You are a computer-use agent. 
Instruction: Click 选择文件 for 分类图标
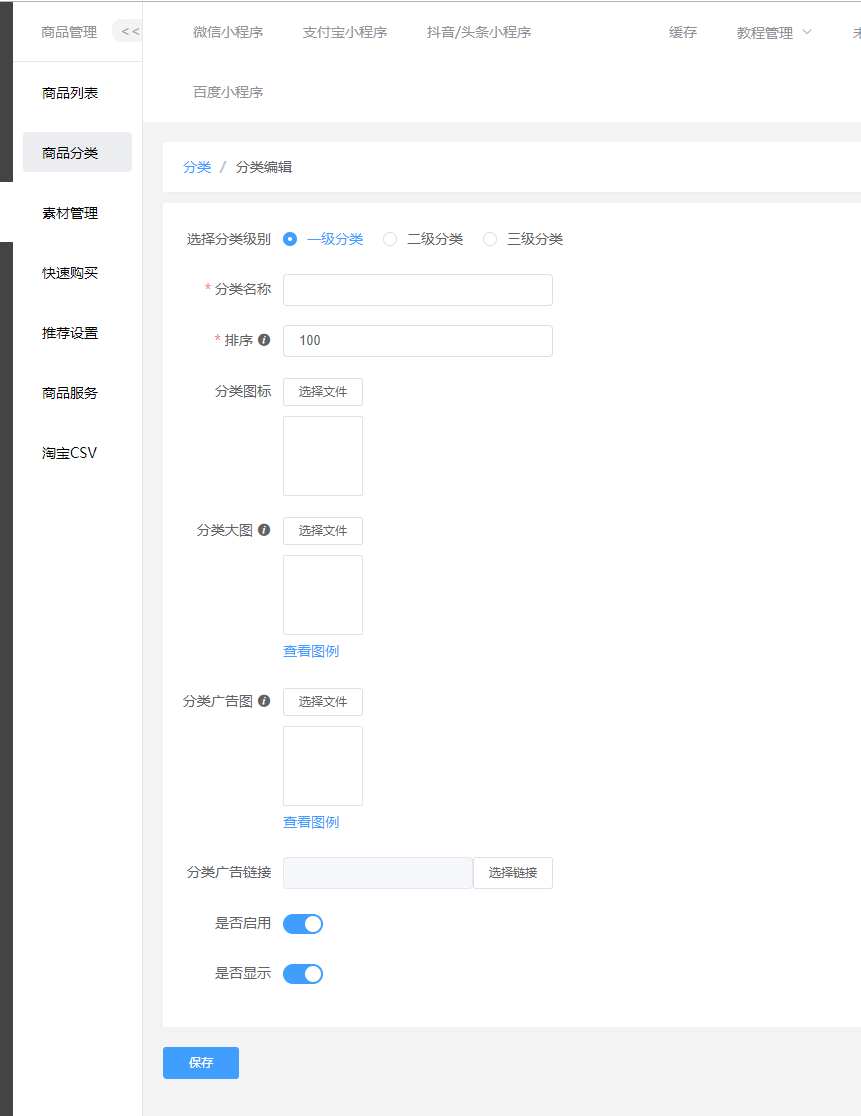click(x=323, y=392)
